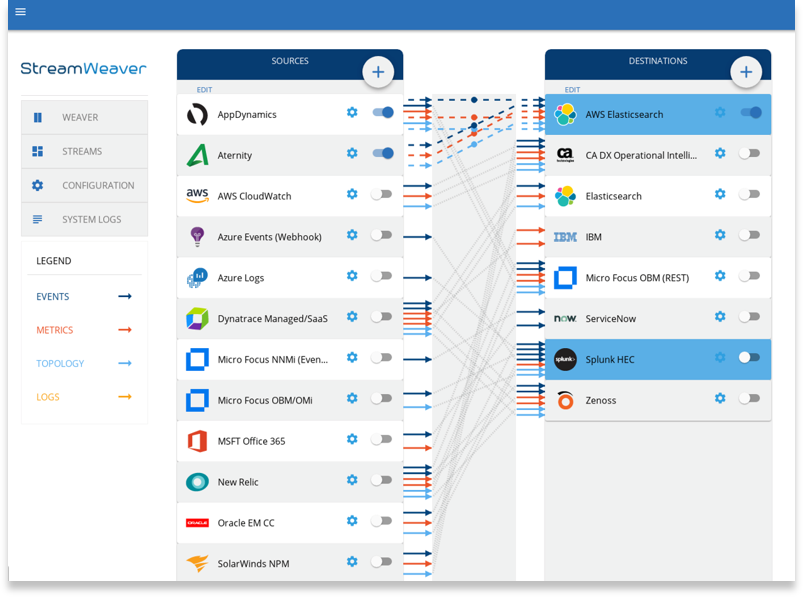Viewport: 803px width, 597px height.
Task: Click the Oracle EM CC logo
Action: click(197, 521)
